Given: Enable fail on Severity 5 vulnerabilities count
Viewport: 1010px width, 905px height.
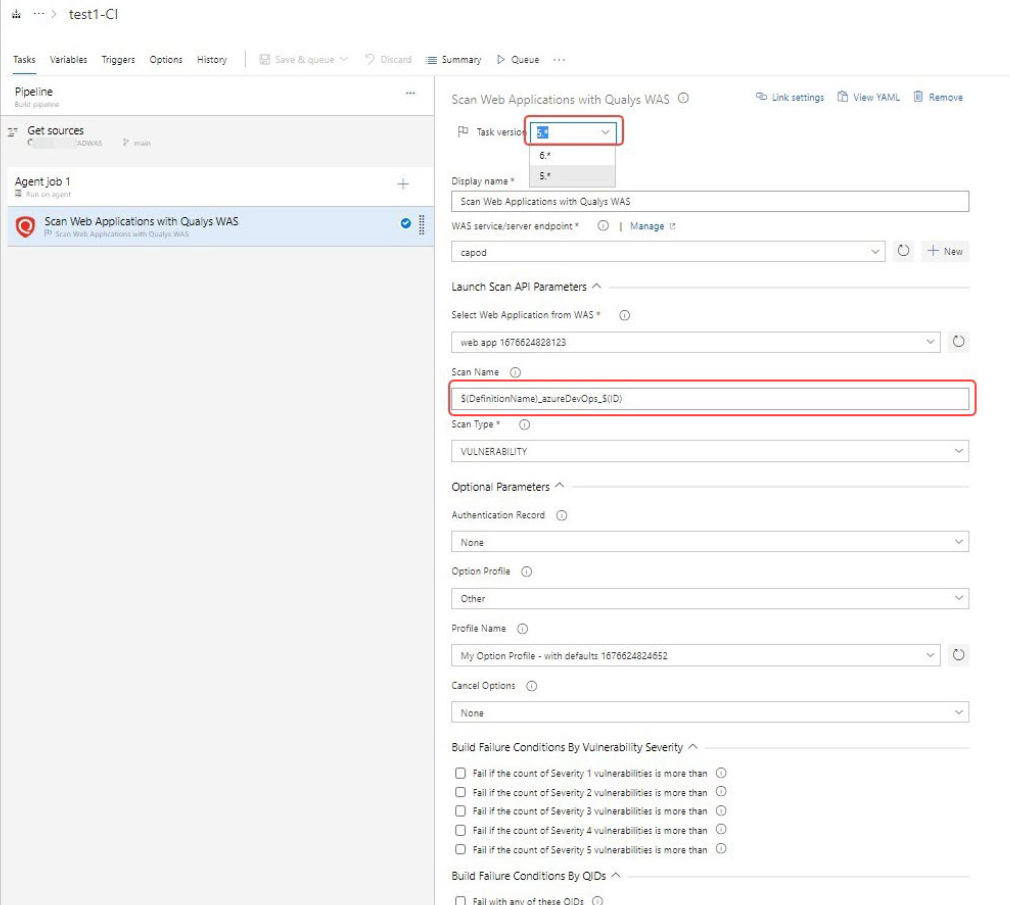Looking at the screenshot, I should [x=461, y=850].
